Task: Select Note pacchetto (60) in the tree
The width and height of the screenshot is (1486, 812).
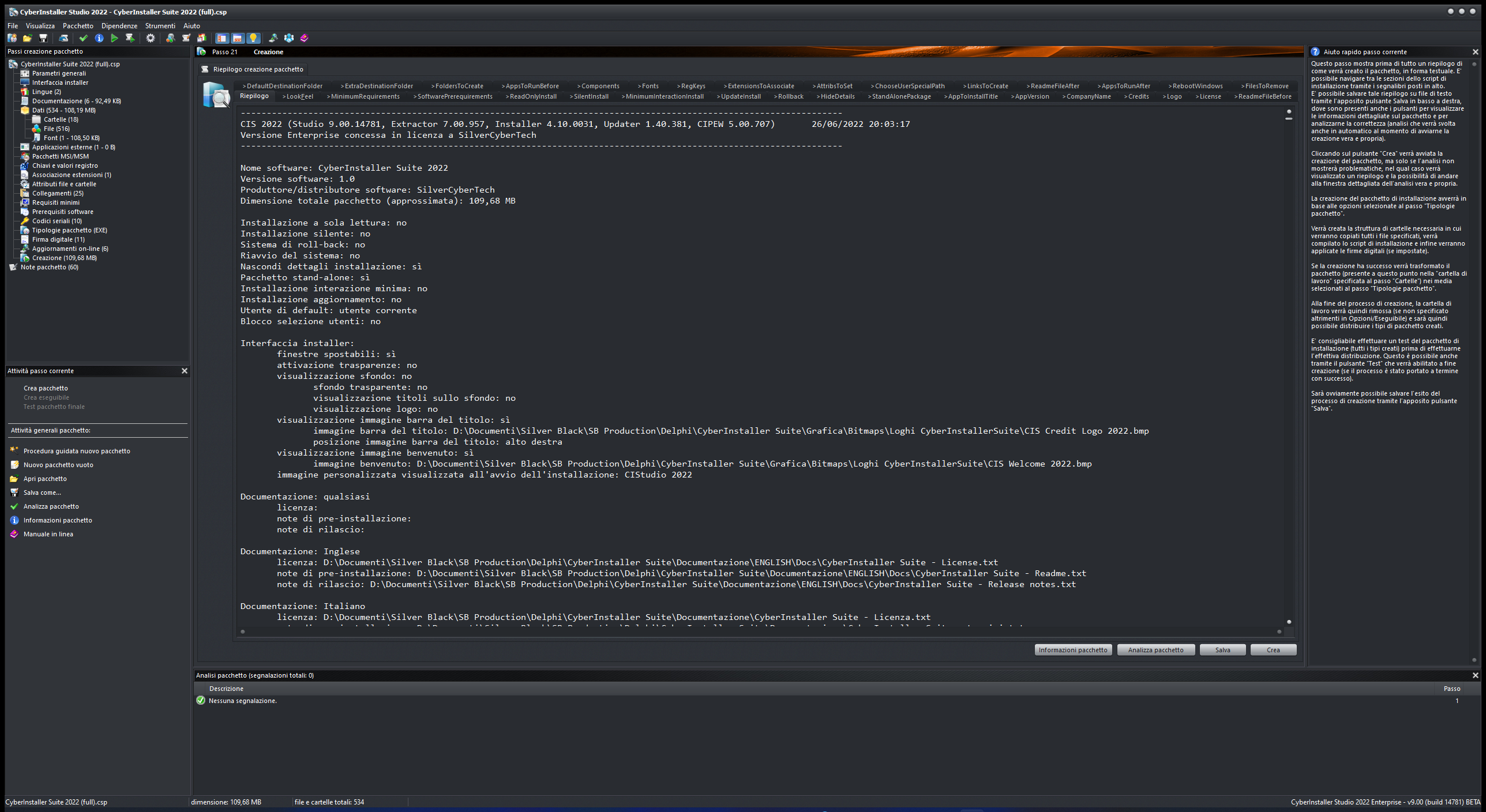Action: [x=49, y=267]
